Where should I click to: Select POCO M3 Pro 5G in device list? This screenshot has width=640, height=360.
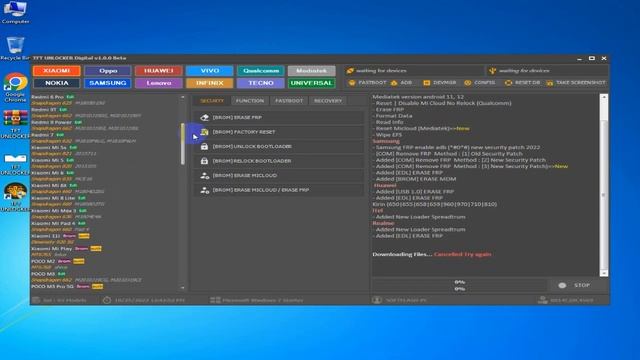[52, 287]
